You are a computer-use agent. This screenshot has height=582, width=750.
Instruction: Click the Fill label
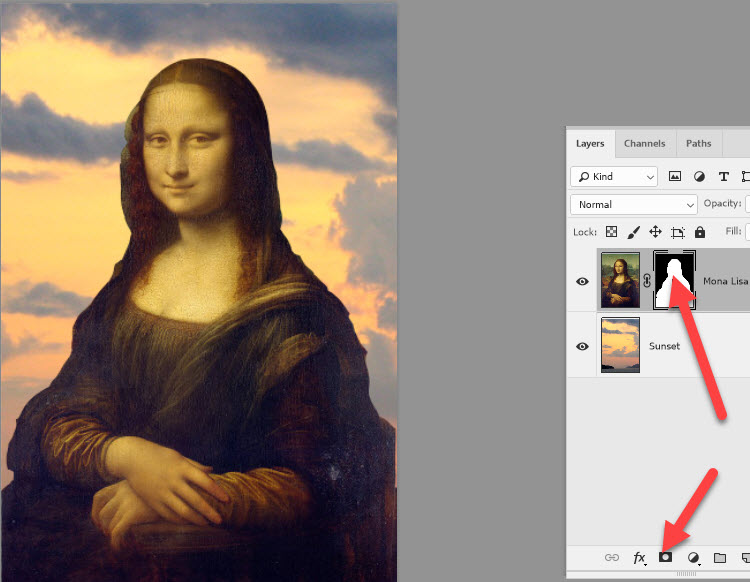(x=733, y=231)
